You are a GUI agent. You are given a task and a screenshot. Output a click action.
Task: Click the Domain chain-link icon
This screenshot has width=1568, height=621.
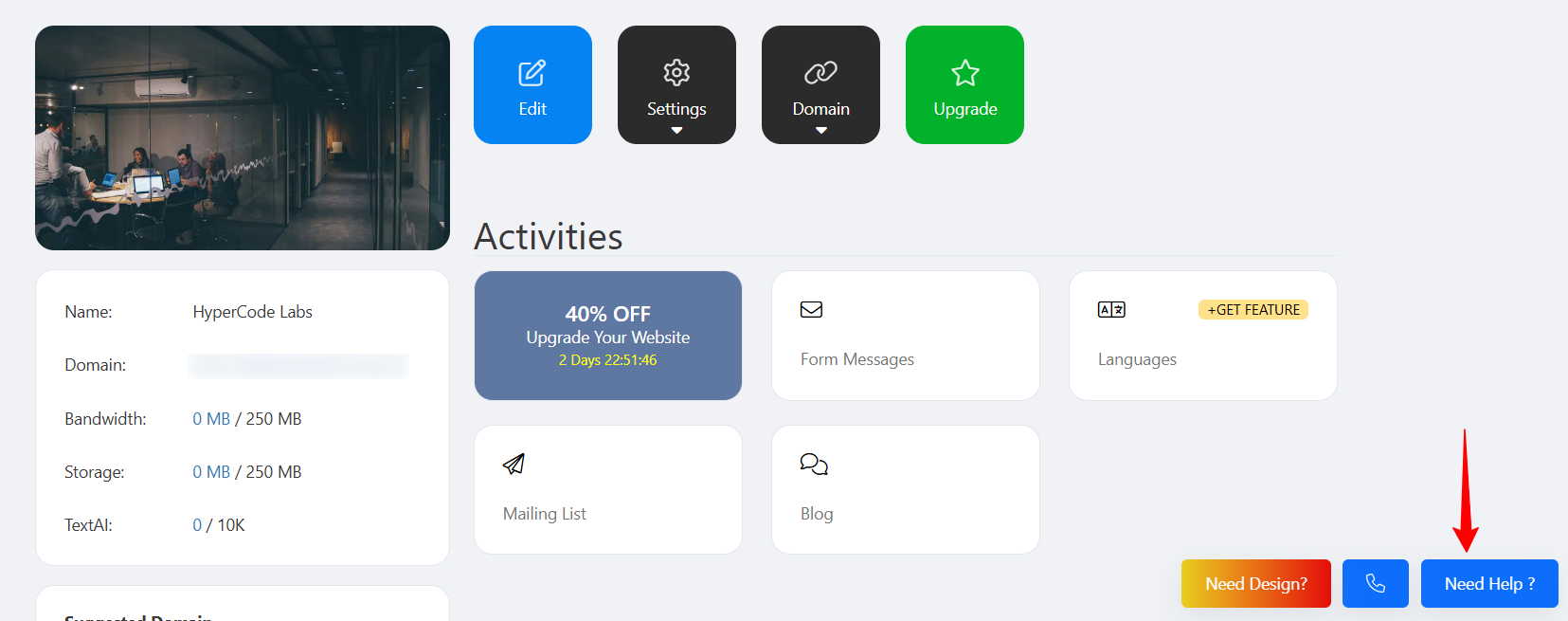820,72
